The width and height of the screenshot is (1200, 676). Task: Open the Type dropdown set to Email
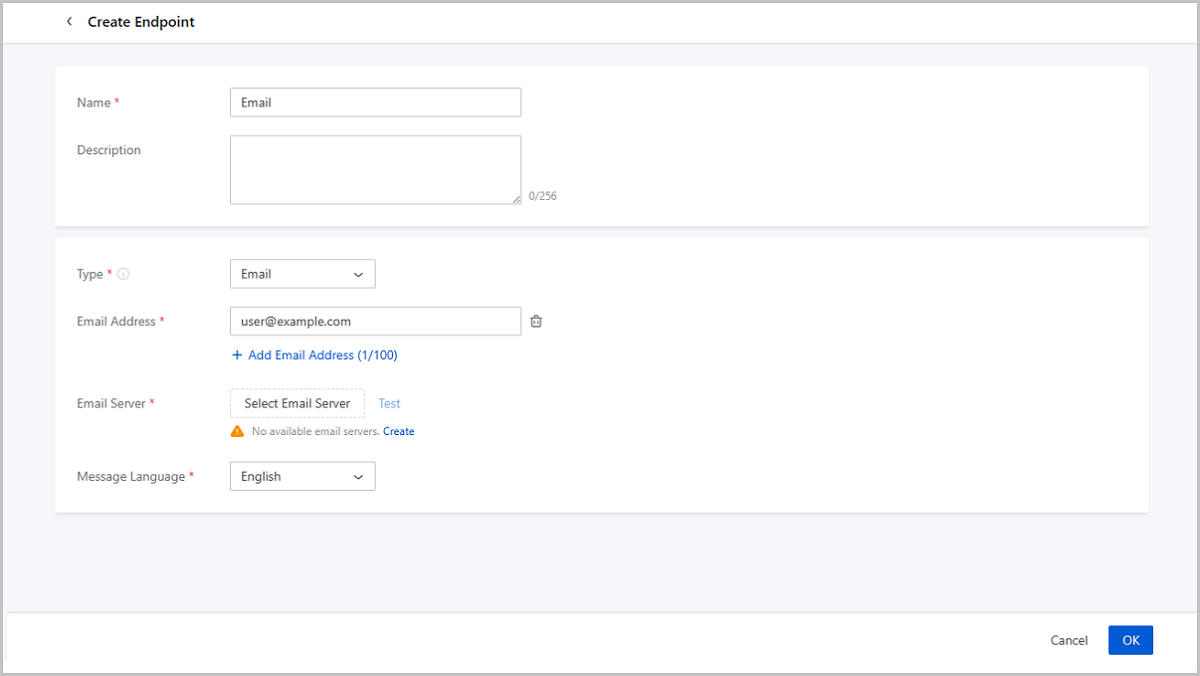pos(303,274)
